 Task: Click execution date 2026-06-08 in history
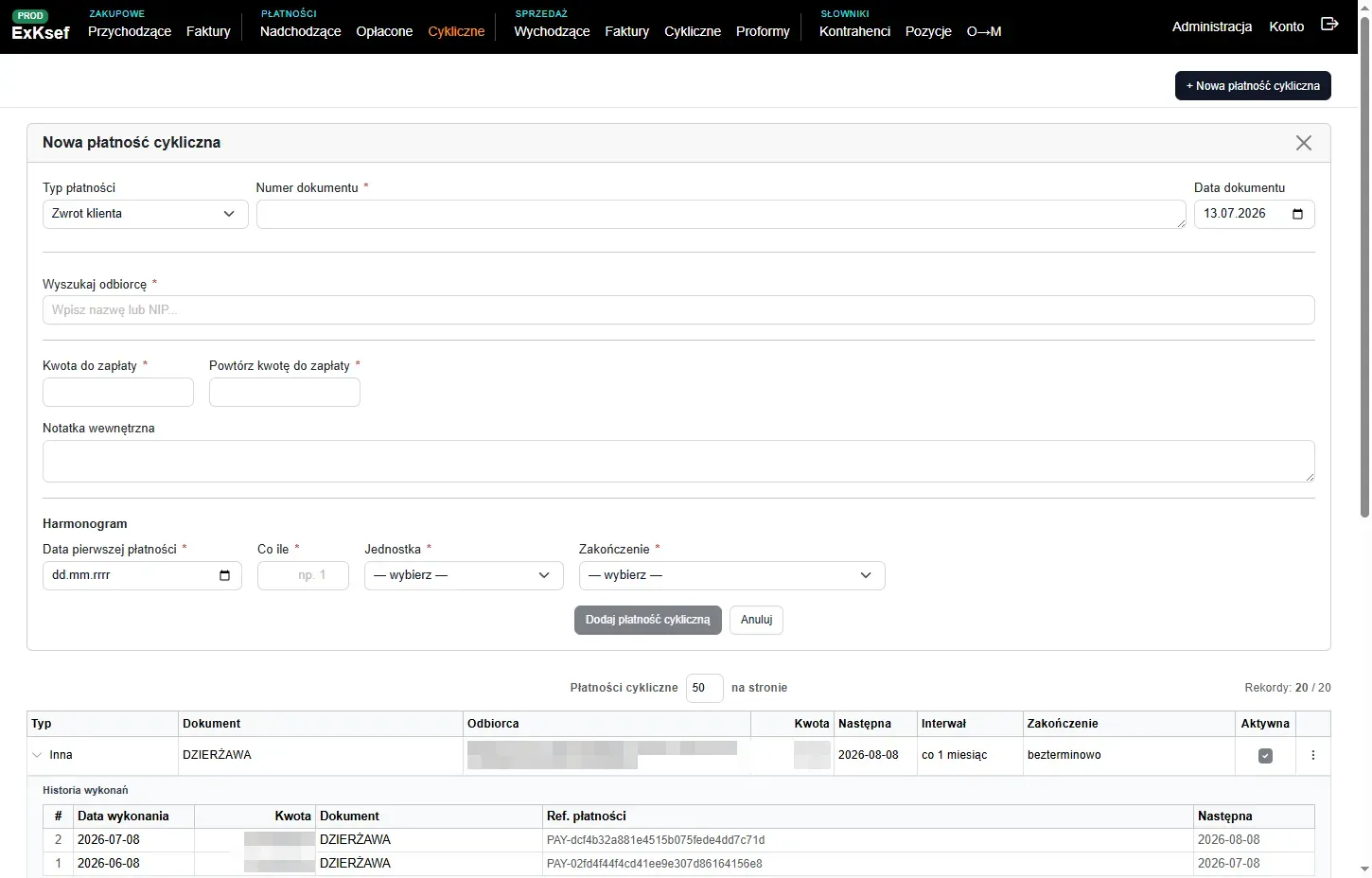point(109,864)
